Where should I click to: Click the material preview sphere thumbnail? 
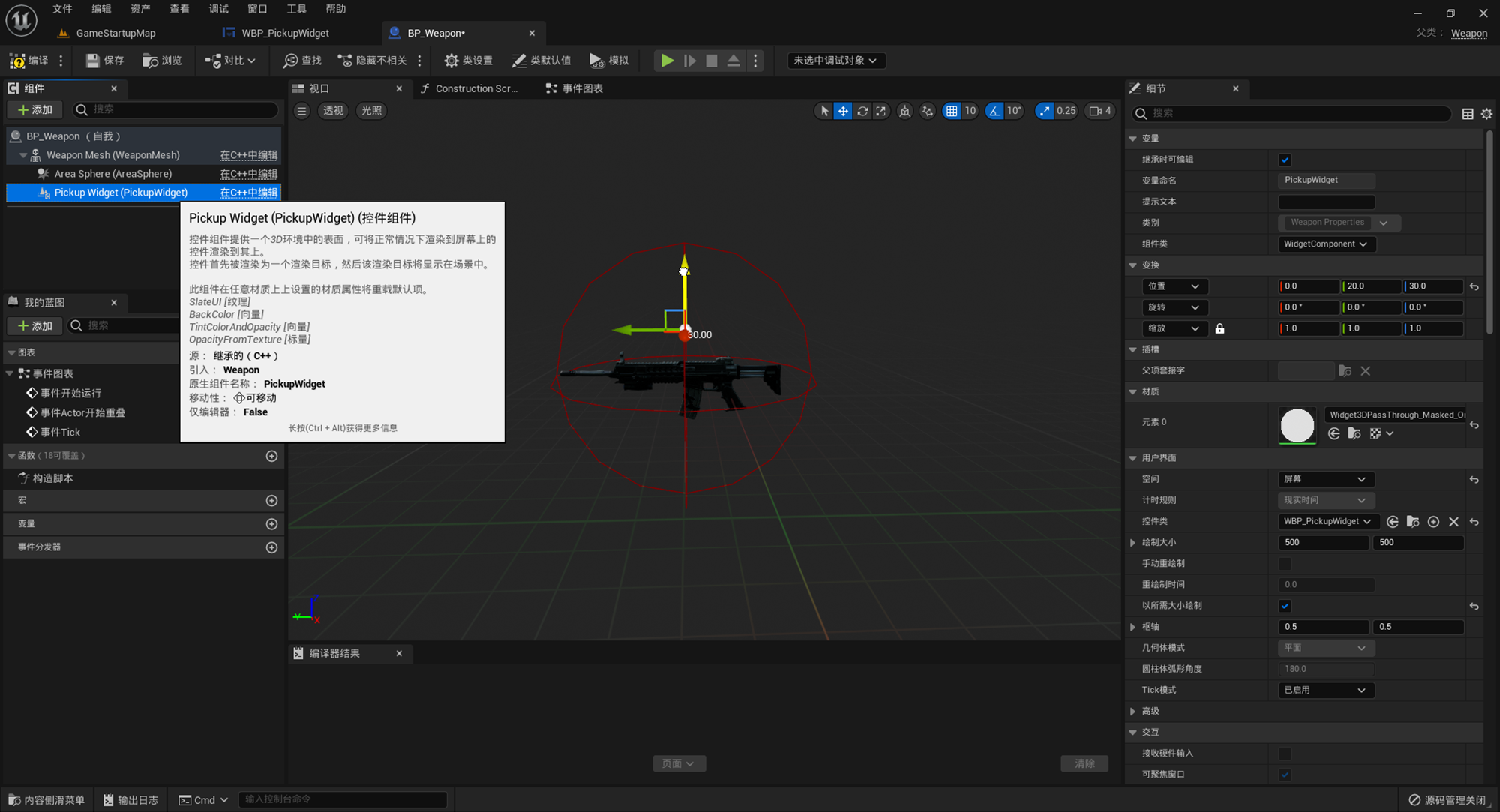1297,425
